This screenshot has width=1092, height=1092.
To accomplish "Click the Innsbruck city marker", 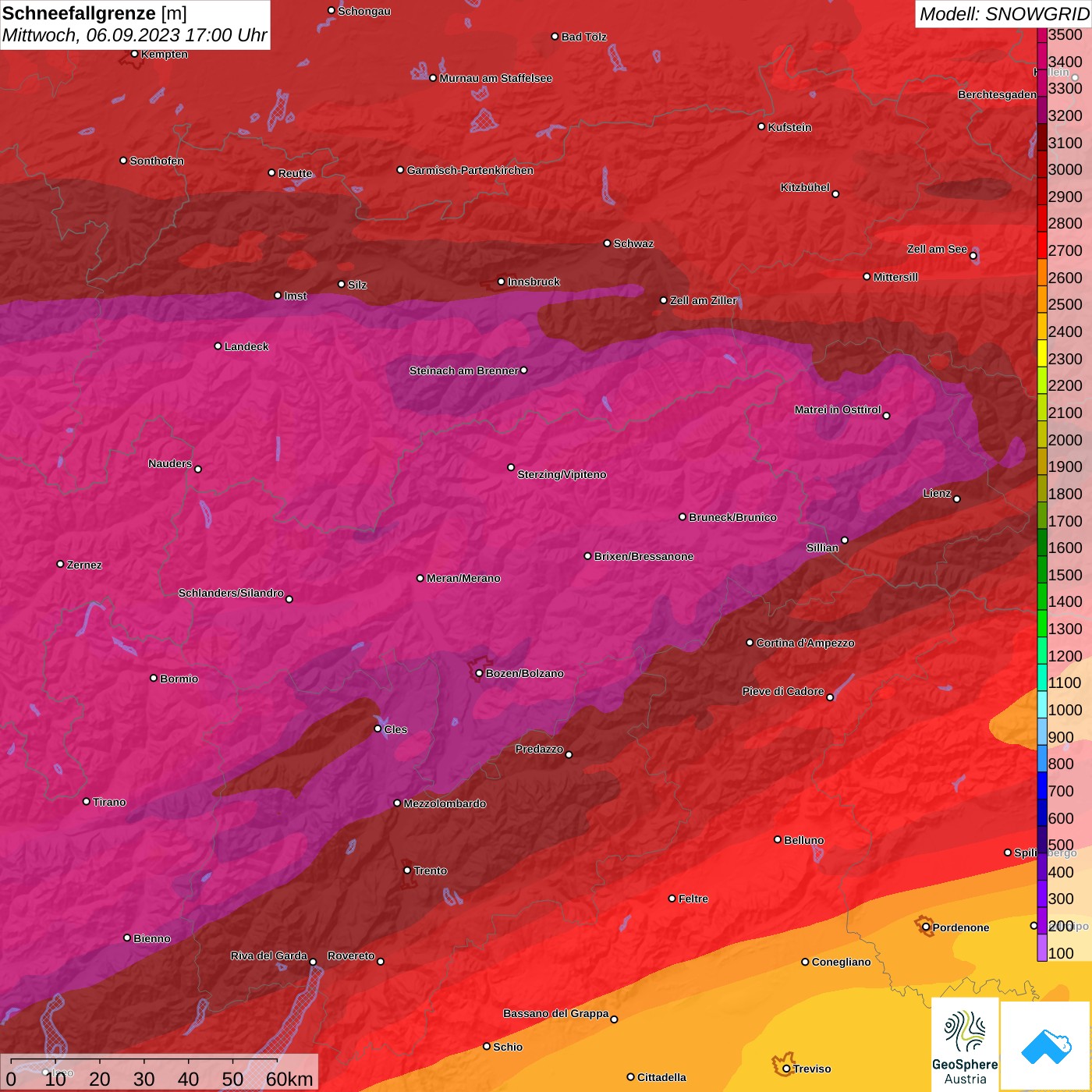I will (502, 282).
